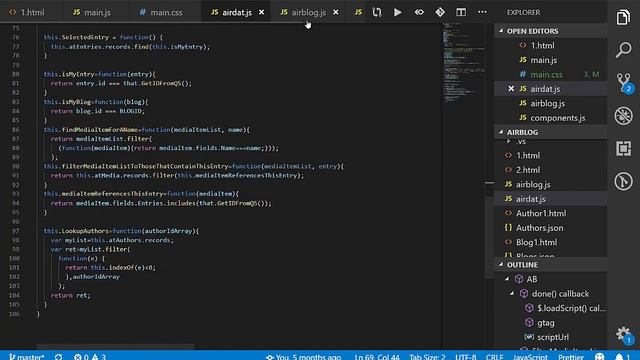Open the Explorer files icon in activity bar
640x360 pixels.
point(623,17)
